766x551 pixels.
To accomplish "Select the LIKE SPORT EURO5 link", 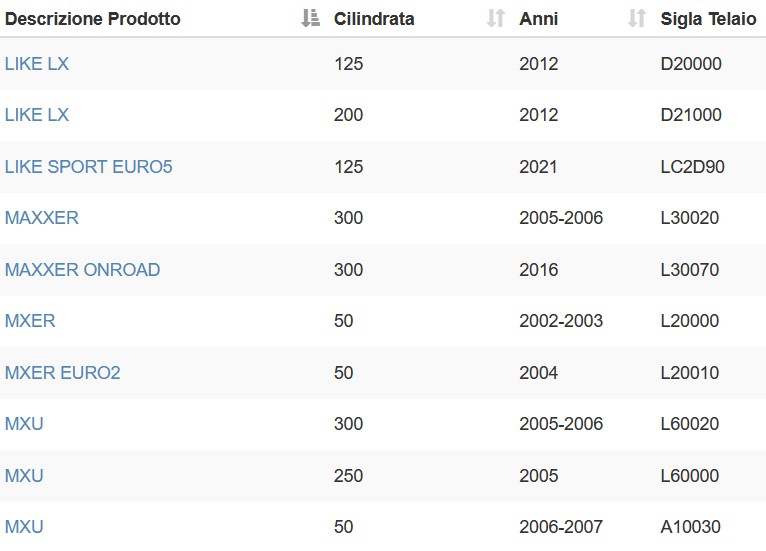I will coord(88,167).
